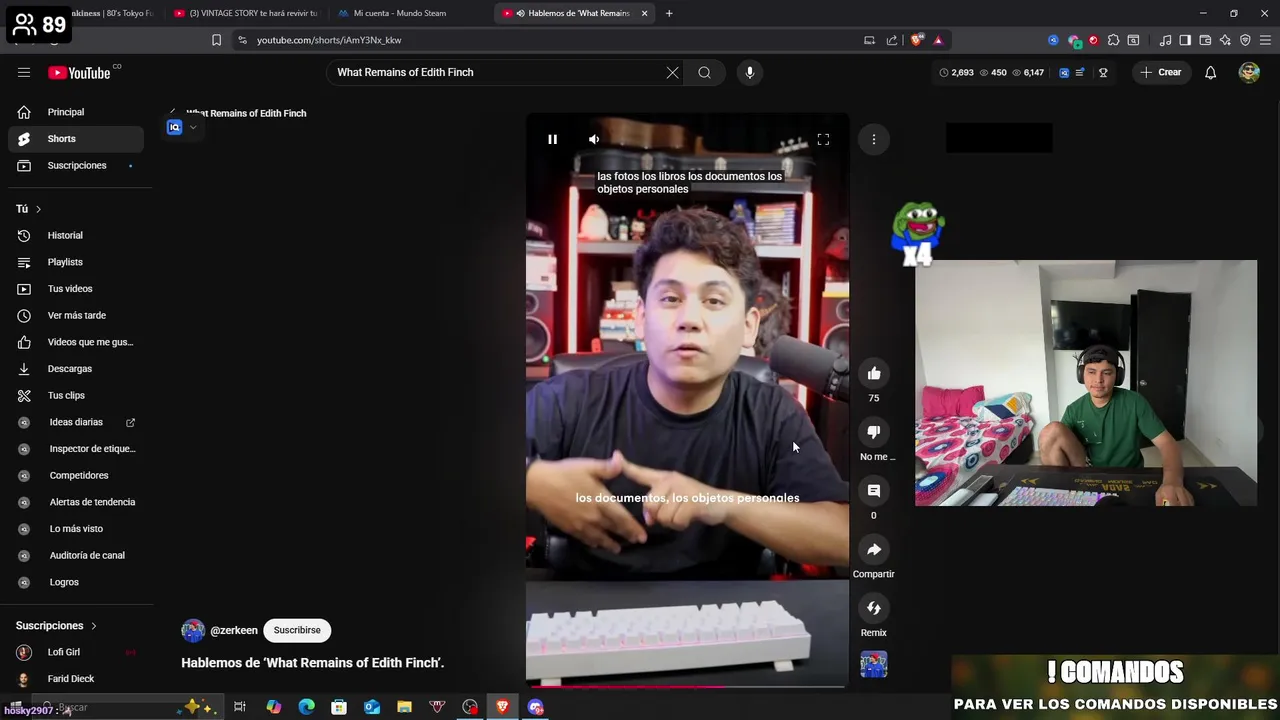Open the Brave wallet icon
Viewport: 1280px width, 720px height.
click(x=1205, y=40)
